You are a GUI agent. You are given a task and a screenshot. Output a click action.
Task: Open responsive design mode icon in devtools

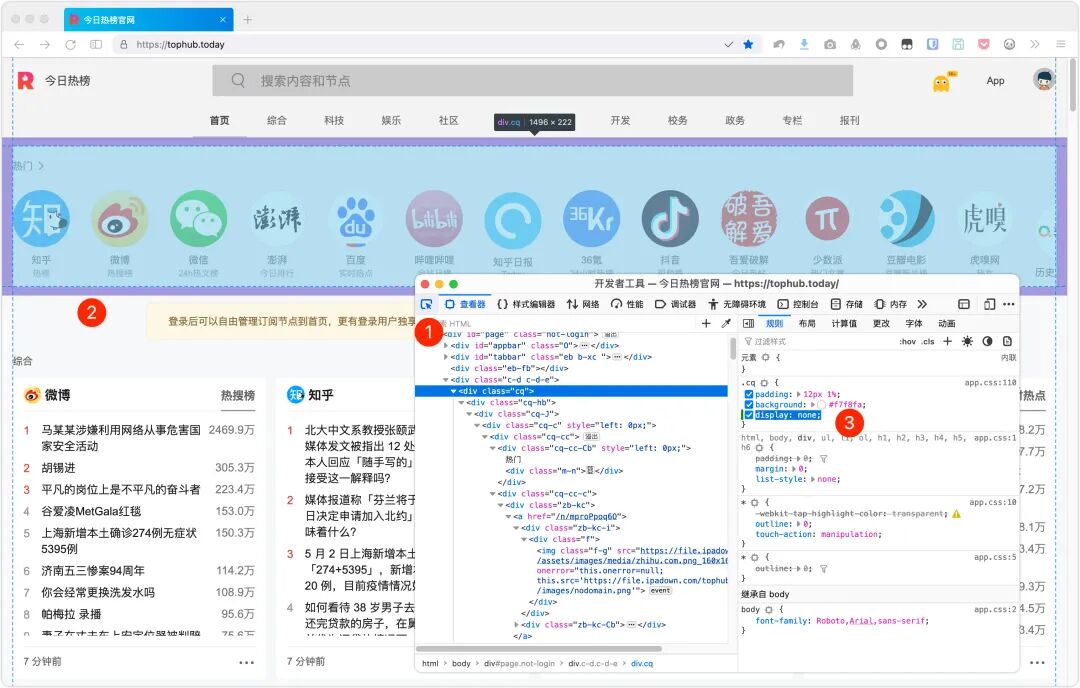(x=990, y=304)
